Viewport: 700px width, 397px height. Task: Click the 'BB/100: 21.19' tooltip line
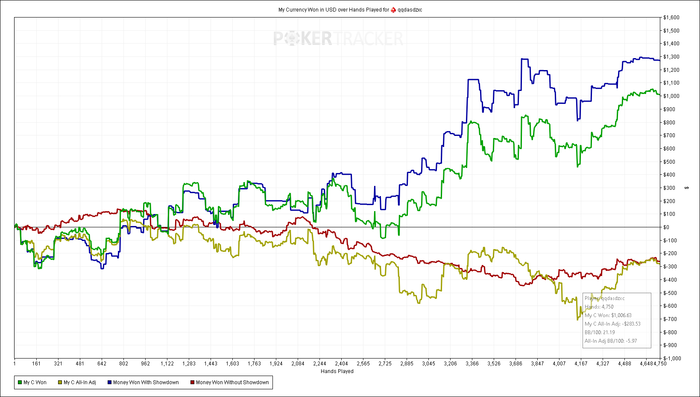pyautogui.click(x=601, y=332)
